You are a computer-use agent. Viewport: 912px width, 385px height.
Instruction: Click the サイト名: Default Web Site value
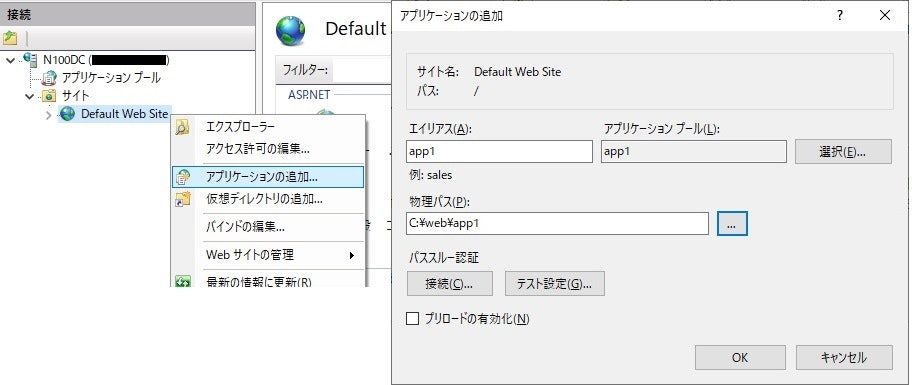pyautogui.click(x=518, y=72)
